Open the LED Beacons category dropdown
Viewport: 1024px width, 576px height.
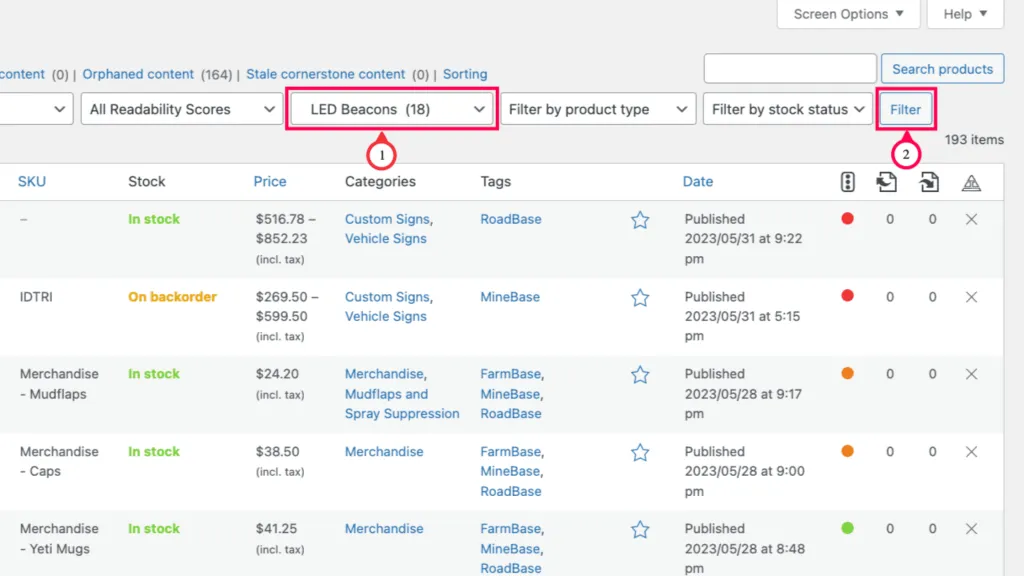(x=392, y=109)
